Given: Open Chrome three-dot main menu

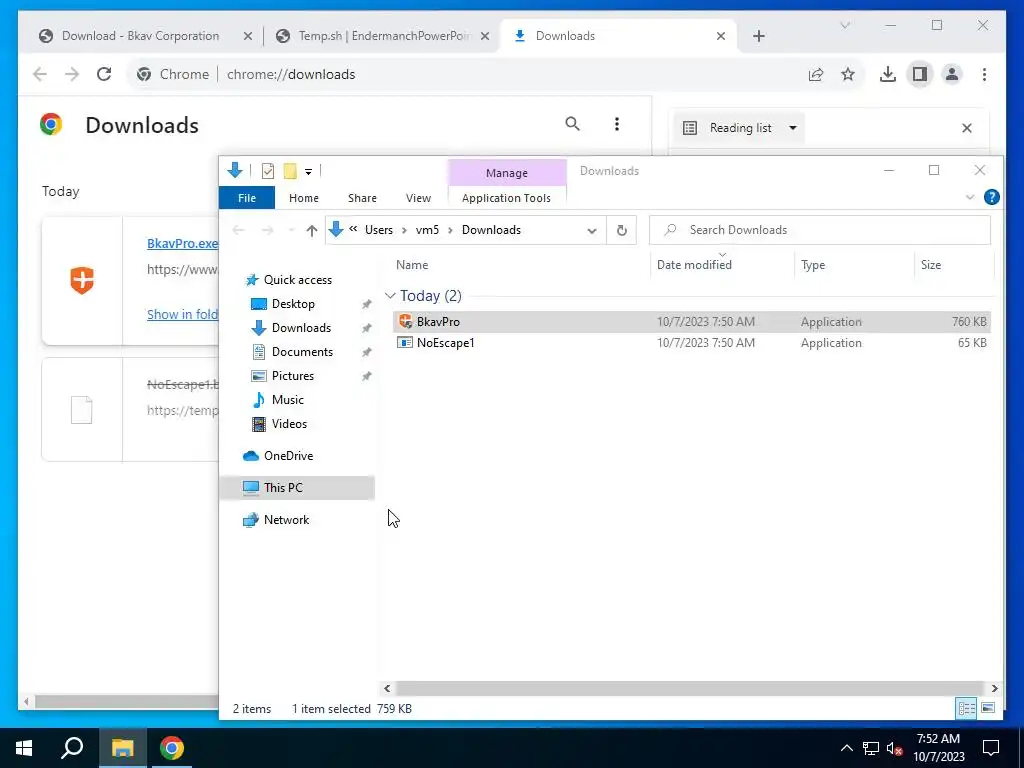Looking at the screenshot, I should [x=984, y=74].
